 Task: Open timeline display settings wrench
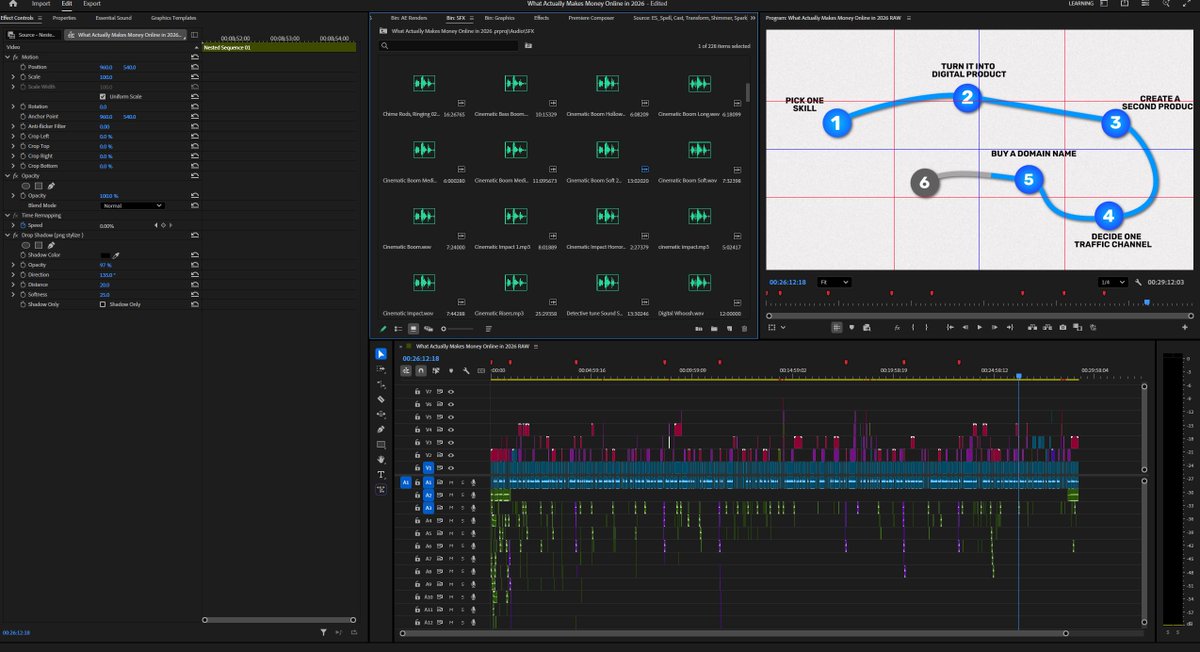pyautogui.click(x=466, y=371)
